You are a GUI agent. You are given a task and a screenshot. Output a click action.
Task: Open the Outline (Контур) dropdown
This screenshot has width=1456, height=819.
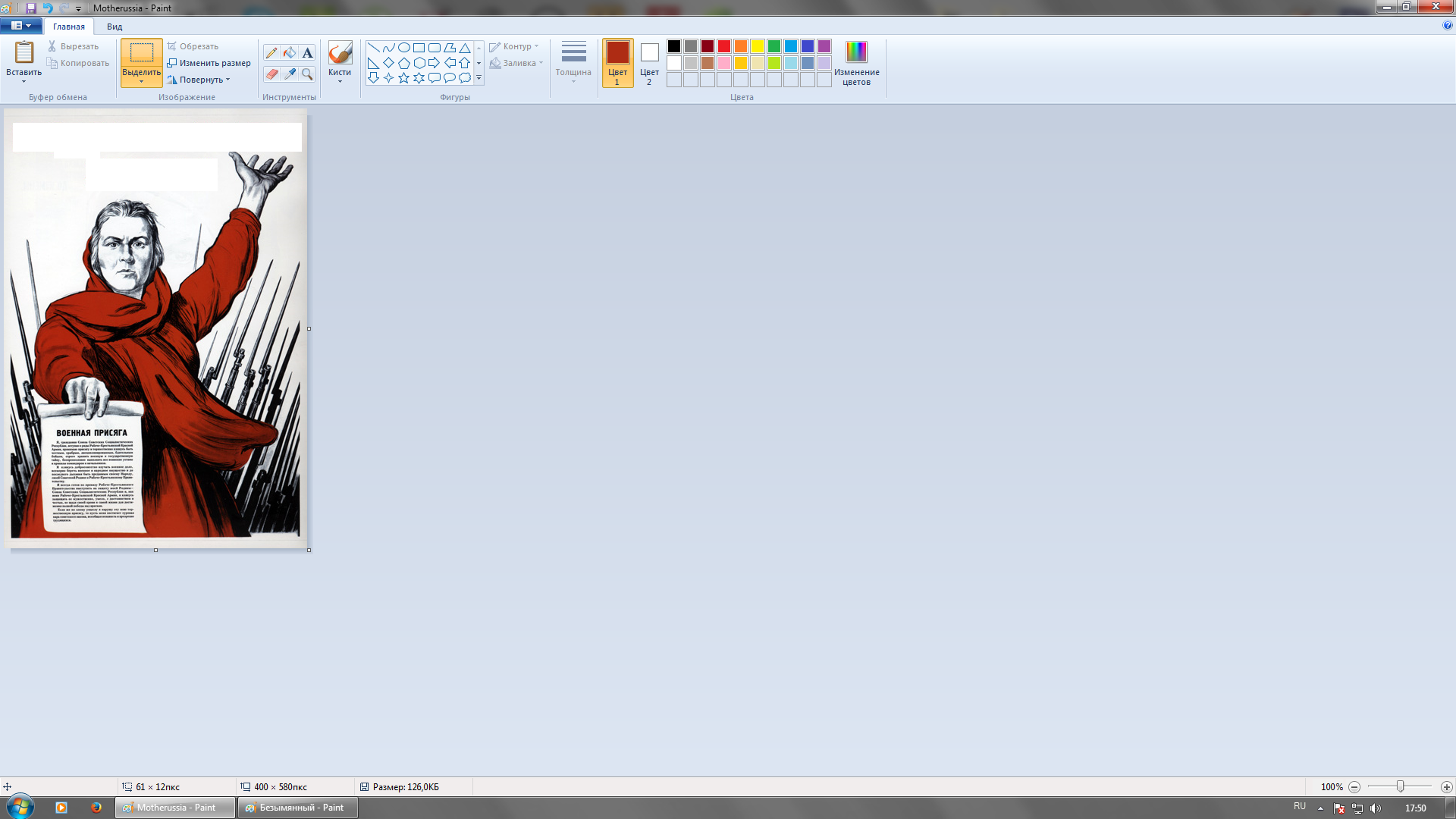click(x=514, y=46)
